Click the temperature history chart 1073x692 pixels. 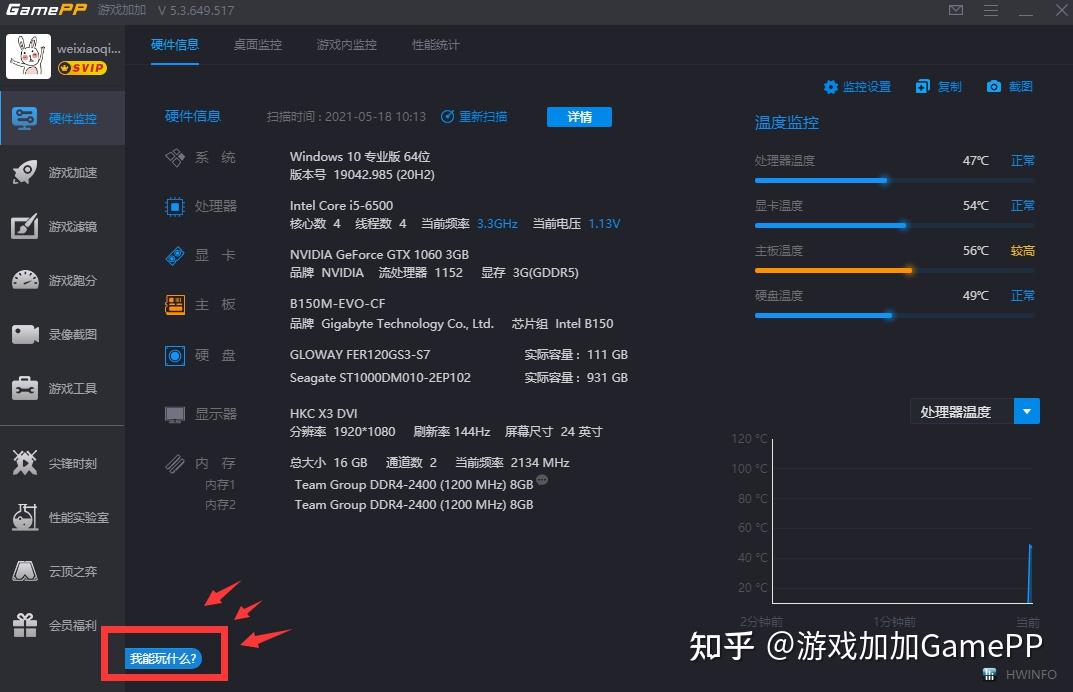click(902, 521)
